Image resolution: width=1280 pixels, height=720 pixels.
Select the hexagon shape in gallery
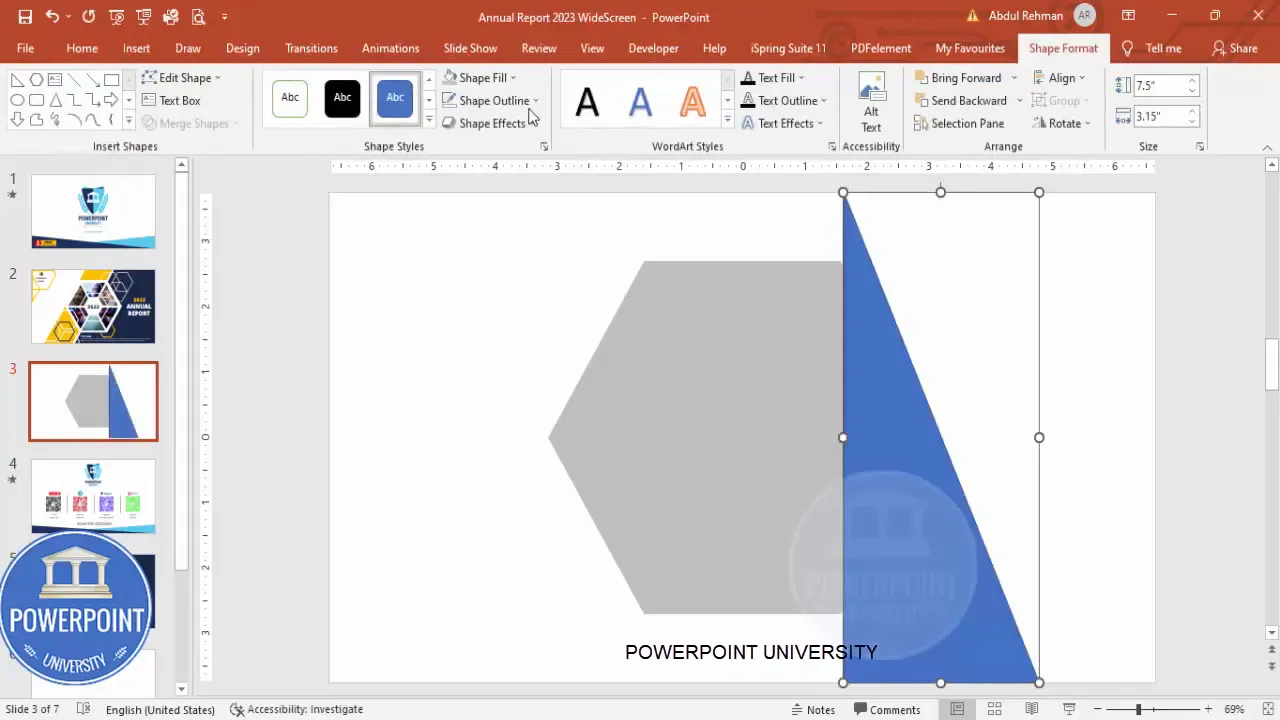[36, 80]
